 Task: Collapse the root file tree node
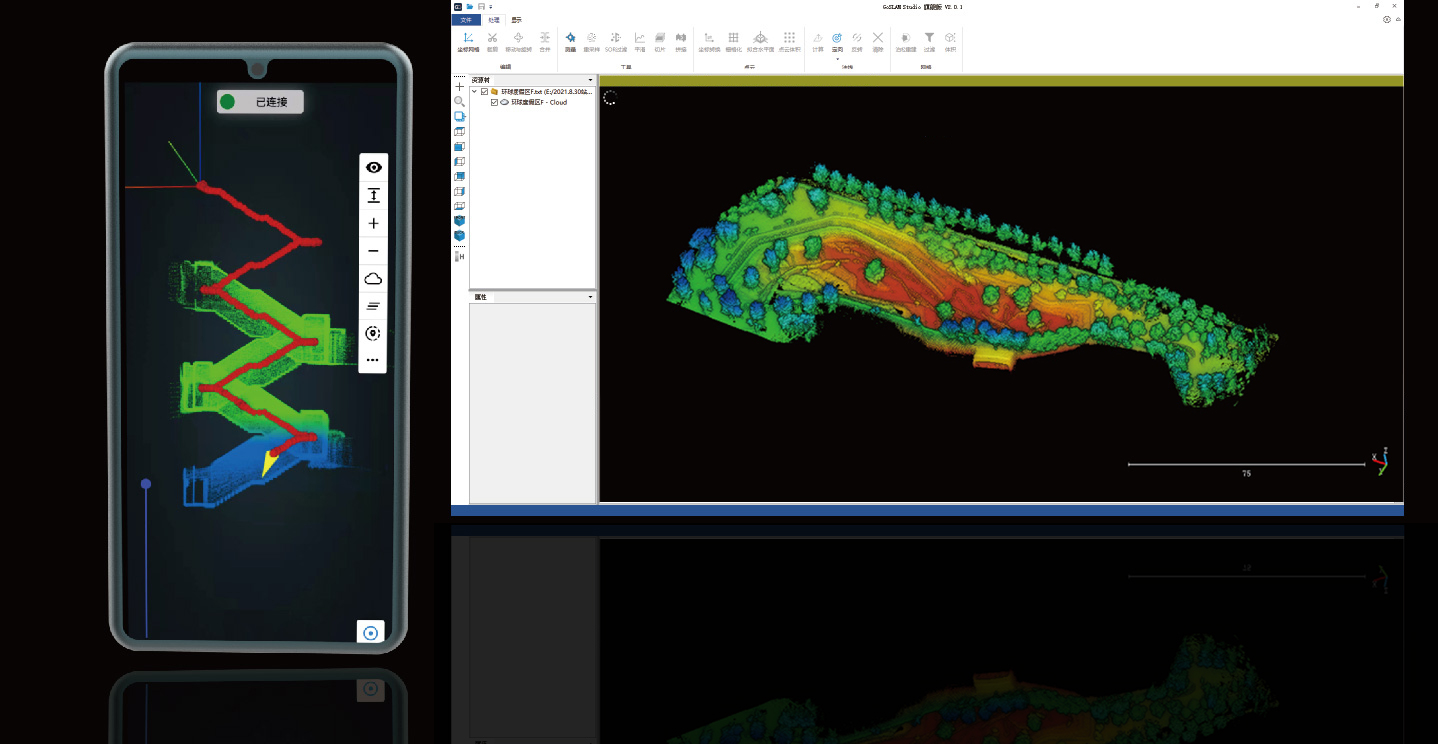475,91
